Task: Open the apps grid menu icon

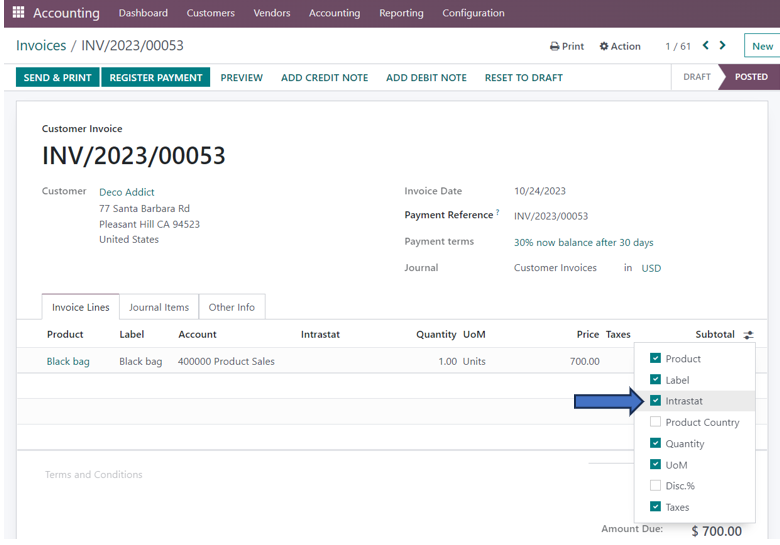Action: [x=18, y=13]
